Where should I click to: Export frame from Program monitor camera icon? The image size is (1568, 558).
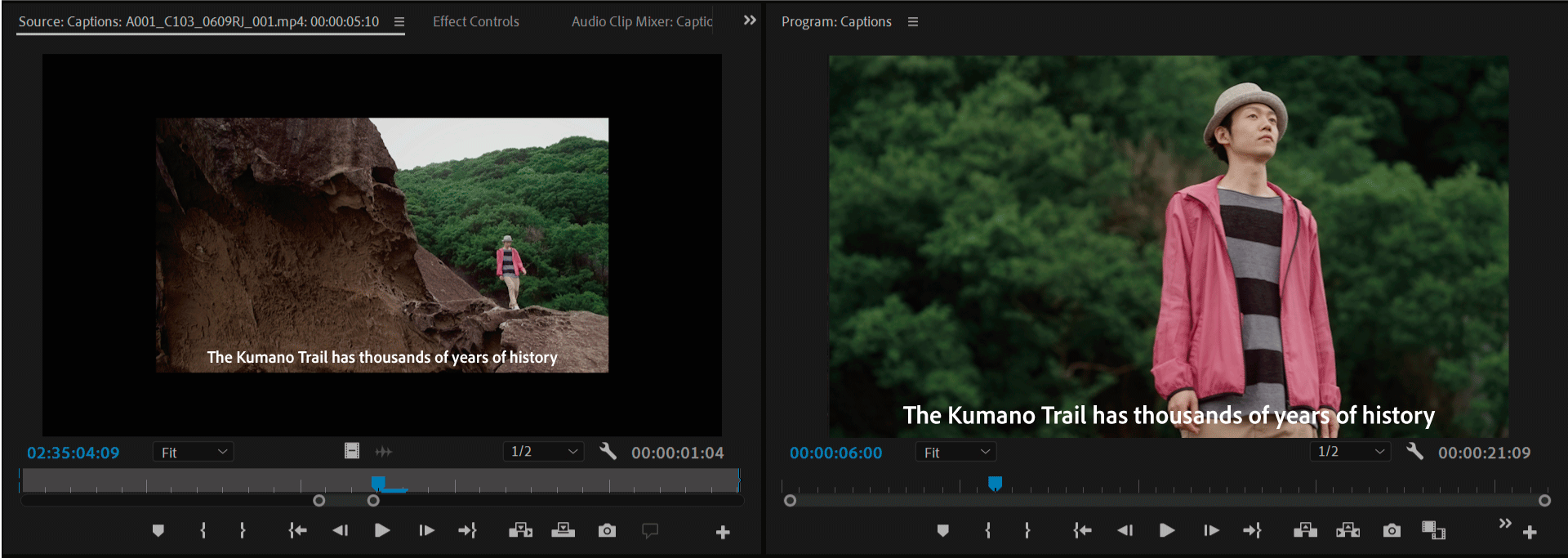click(x=1392, y=531)
